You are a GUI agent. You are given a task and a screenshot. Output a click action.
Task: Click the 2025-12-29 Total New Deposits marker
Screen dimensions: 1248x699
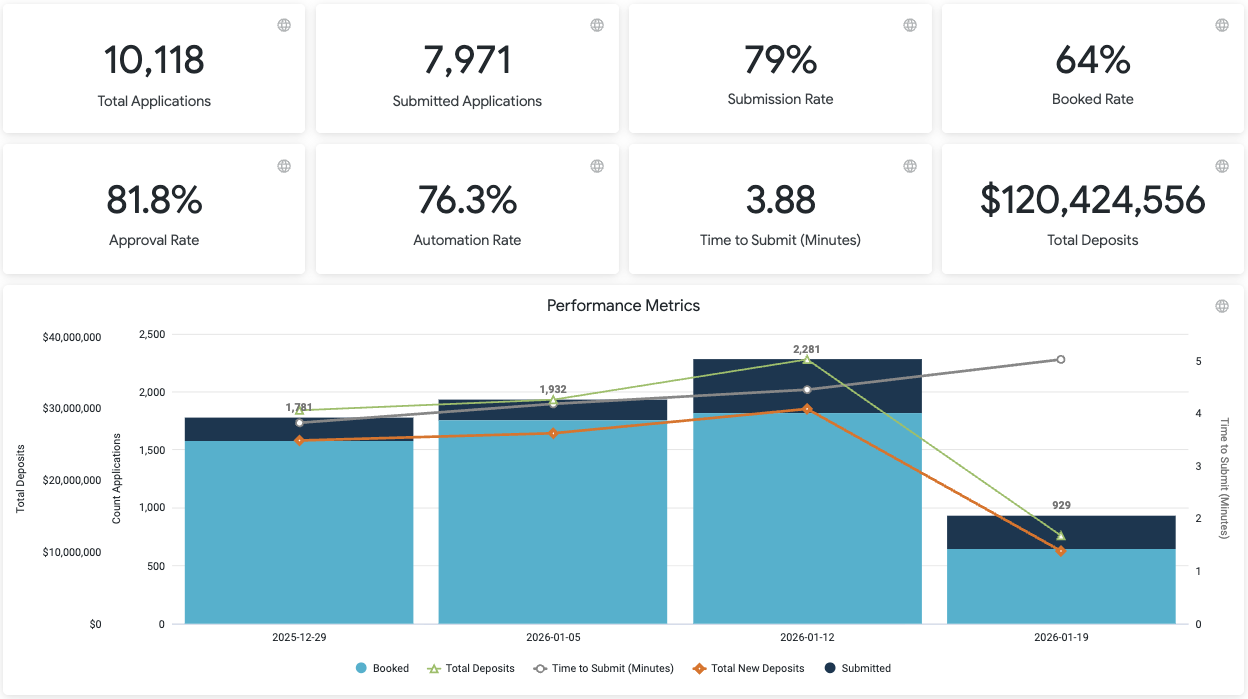pyautogui.click(x=299, y=440)
